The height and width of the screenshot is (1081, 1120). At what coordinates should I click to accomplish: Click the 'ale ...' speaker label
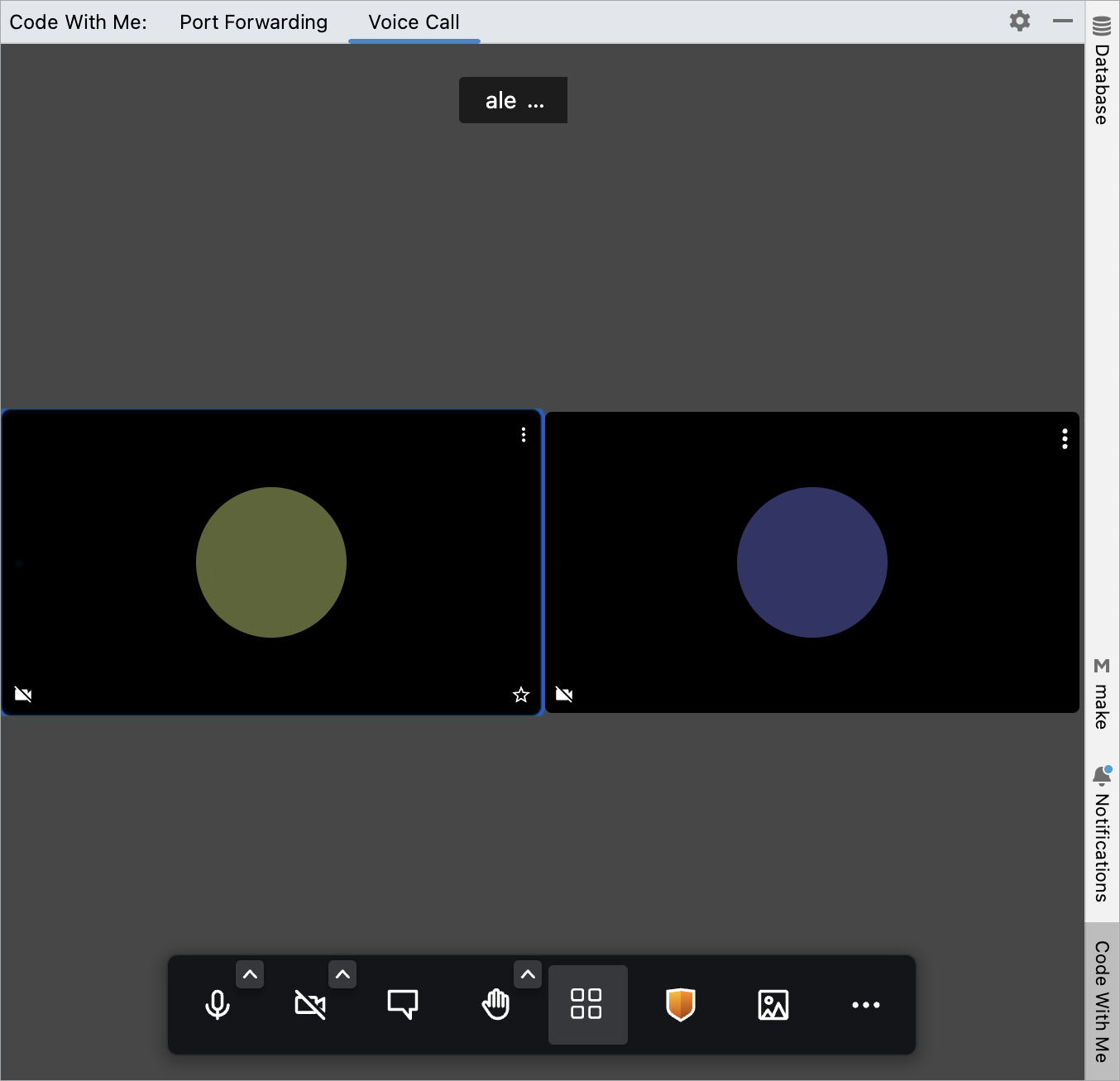coord(513,100)
